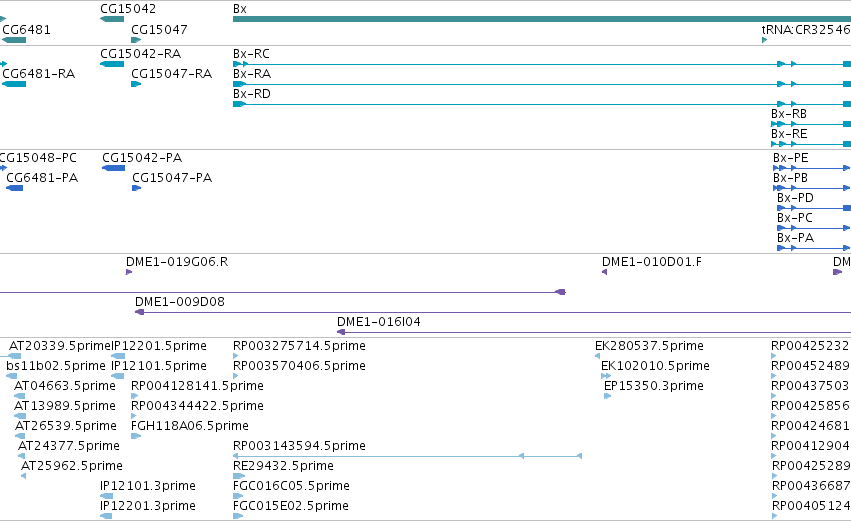Select EST RP004344422.5prime
Screen dimensions: 851x521
tap(197, 406)
